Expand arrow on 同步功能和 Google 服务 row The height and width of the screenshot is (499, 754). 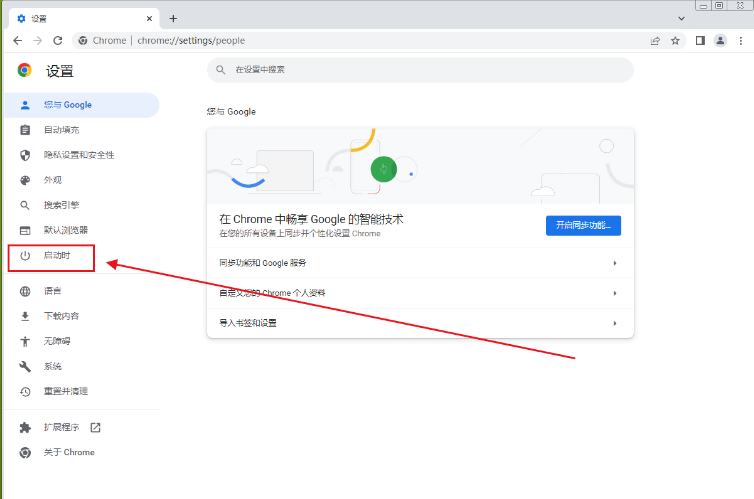coord(615,263)
